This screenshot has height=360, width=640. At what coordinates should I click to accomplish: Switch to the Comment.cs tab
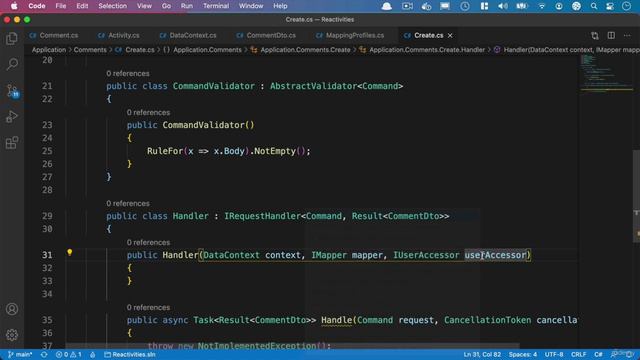[54, 36]
